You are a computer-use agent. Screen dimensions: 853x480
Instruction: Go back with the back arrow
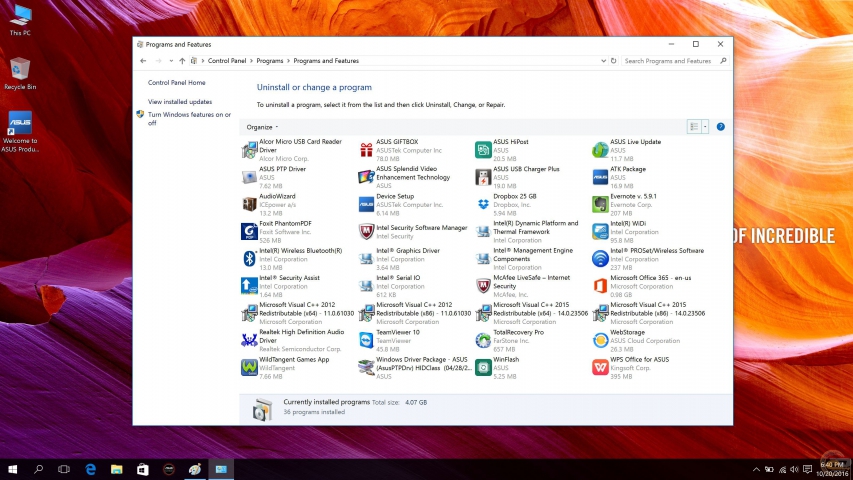[143, 61]
